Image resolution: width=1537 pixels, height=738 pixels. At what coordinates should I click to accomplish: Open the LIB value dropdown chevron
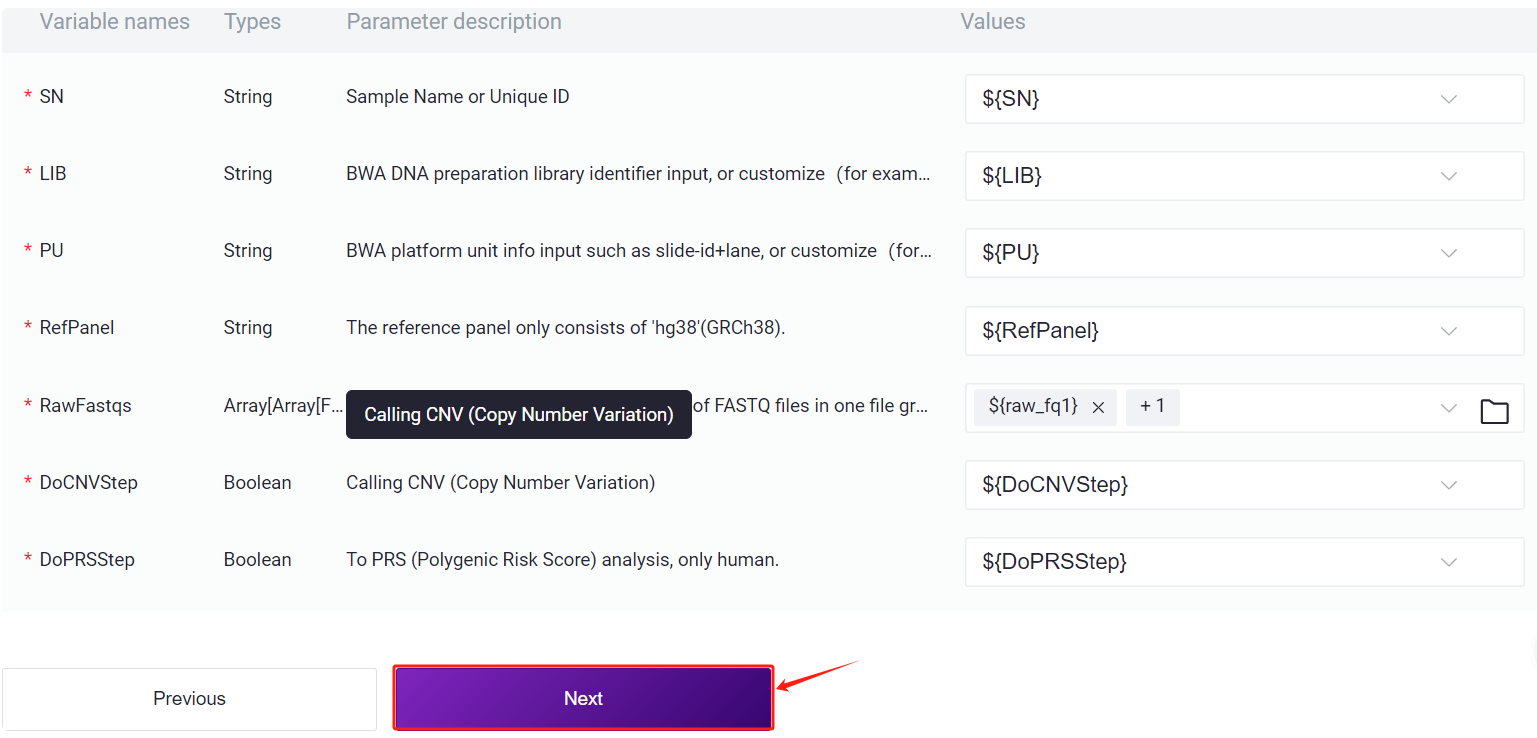[x=1448, y=176]
